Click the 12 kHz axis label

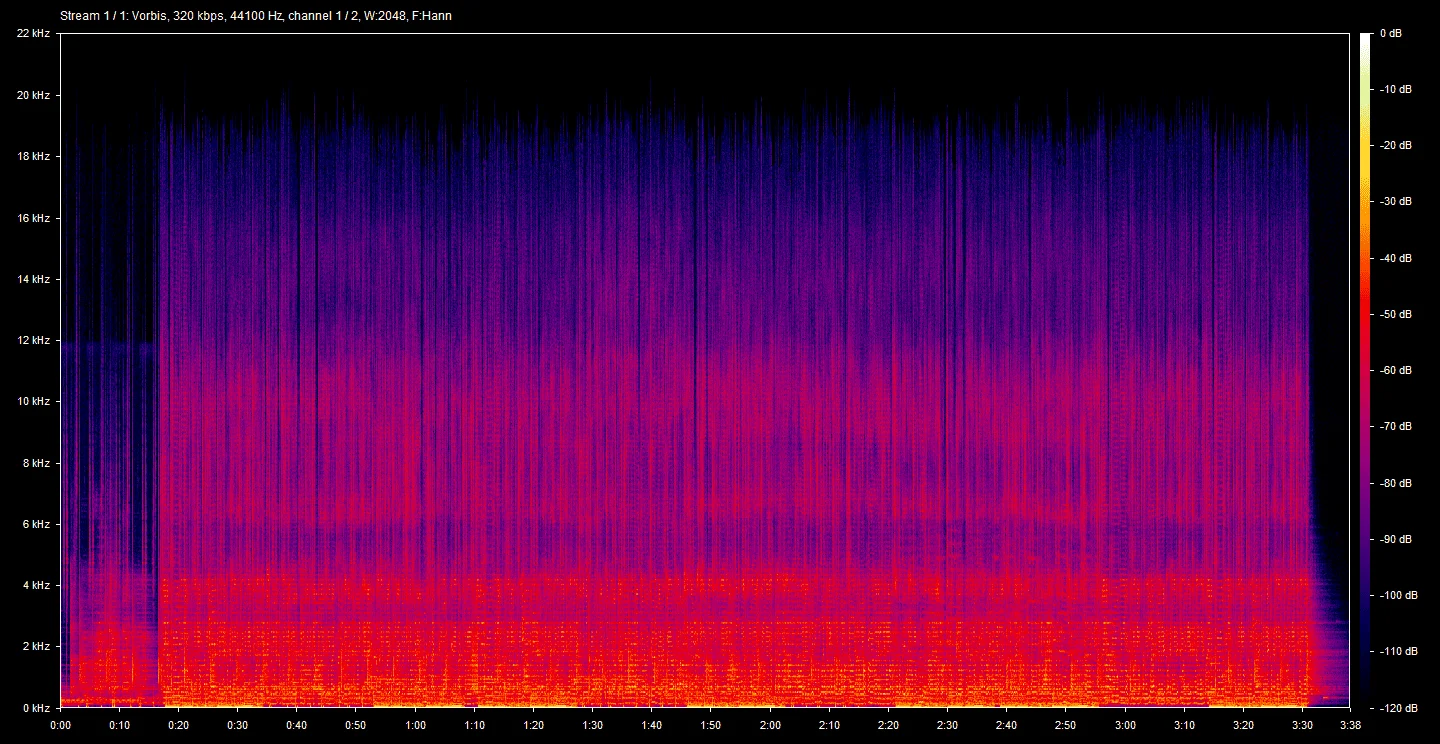(33, 340)
